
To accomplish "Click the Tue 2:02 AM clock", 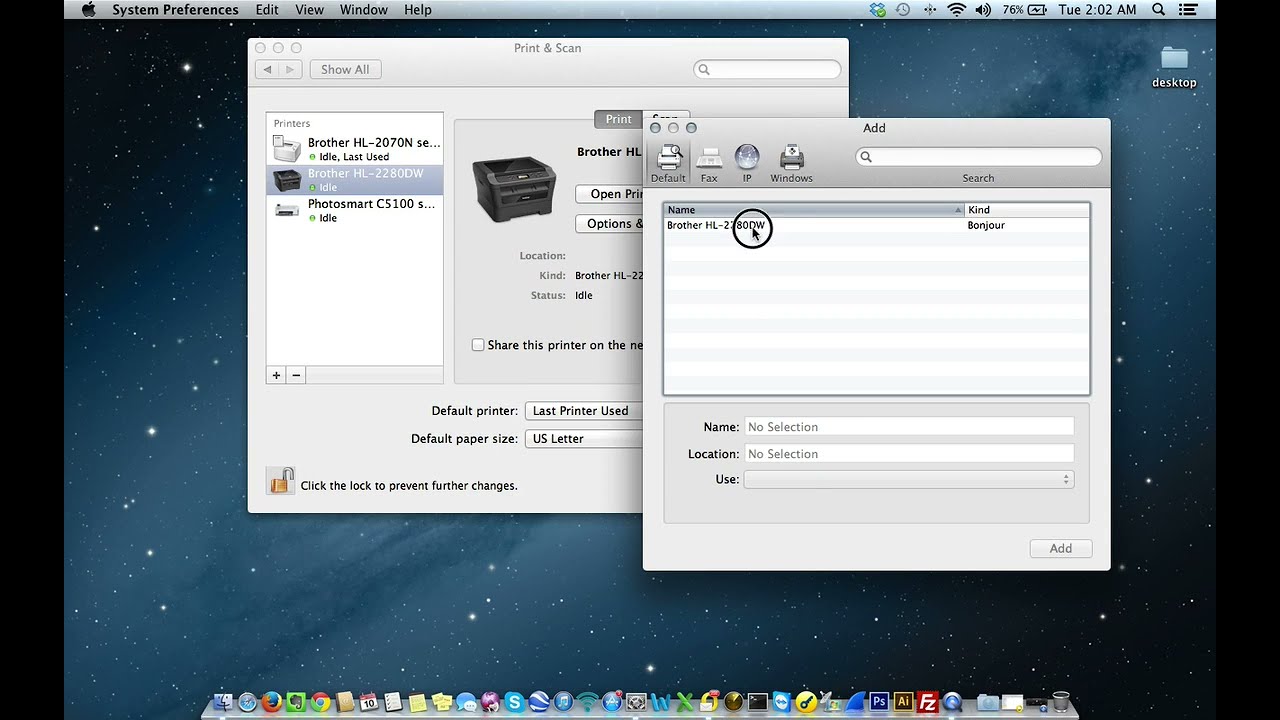I will (1097, 10).
